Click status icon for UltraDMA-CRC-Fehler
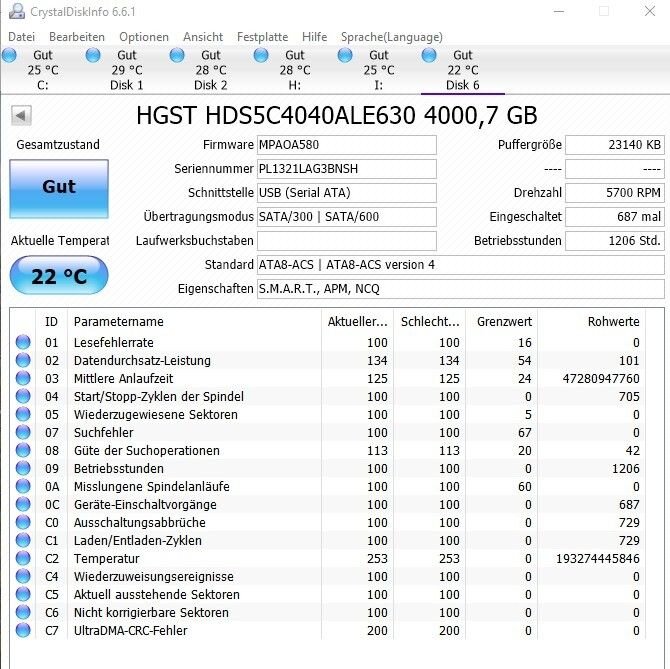The width and height of the screenshot is (670, 669). point(23,630)
